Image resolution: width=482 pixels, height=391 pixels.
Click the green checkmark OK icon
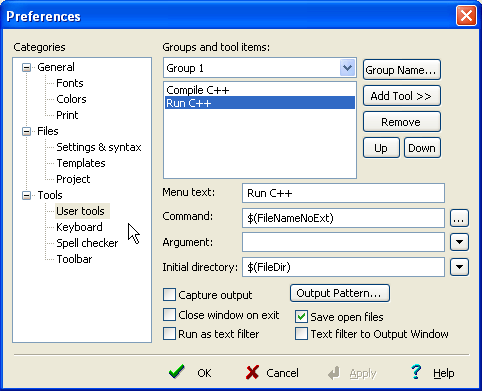177,372
